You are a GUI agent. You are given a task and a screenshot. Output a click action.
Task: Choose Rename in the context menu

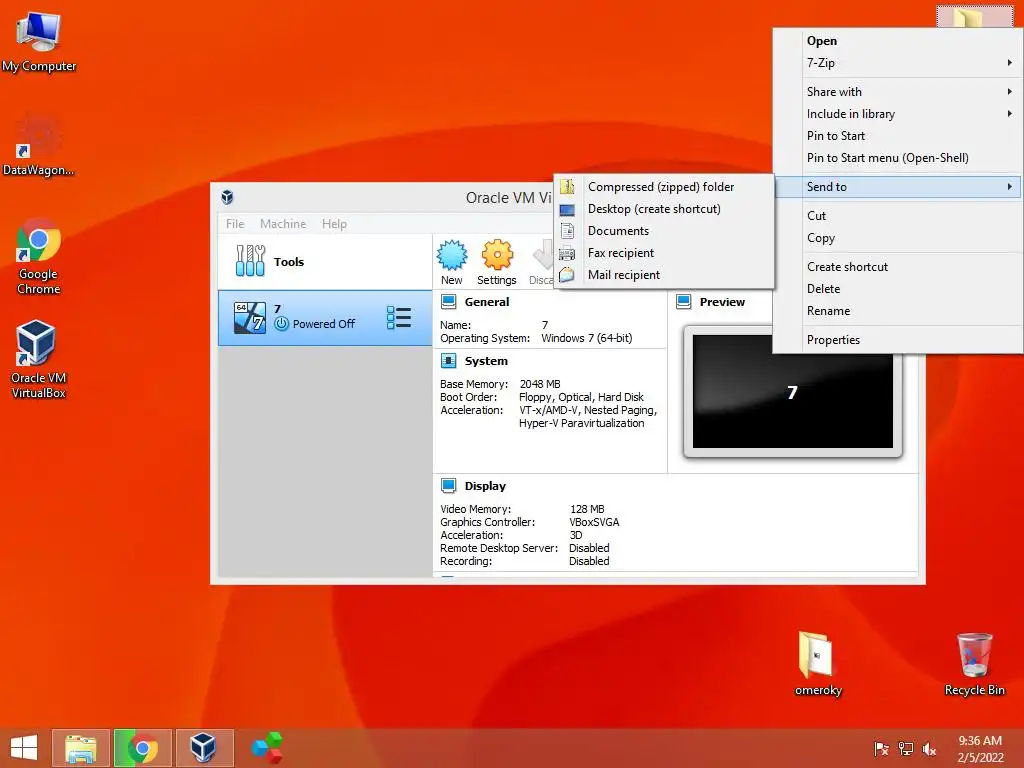tap(897, 311)
